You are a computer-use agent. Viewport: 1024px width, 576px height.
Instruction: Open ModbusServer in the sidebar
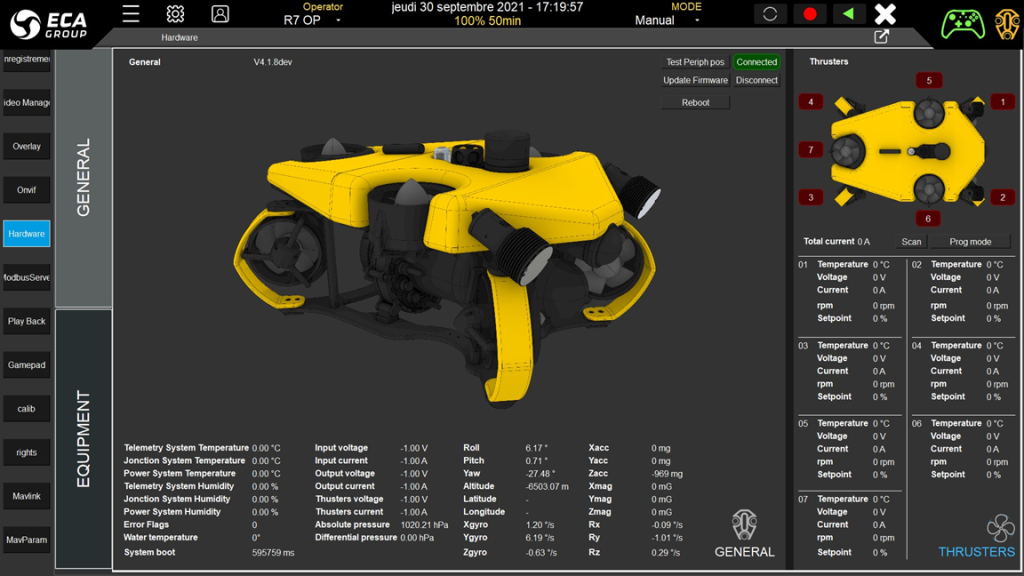pos(26,278)
